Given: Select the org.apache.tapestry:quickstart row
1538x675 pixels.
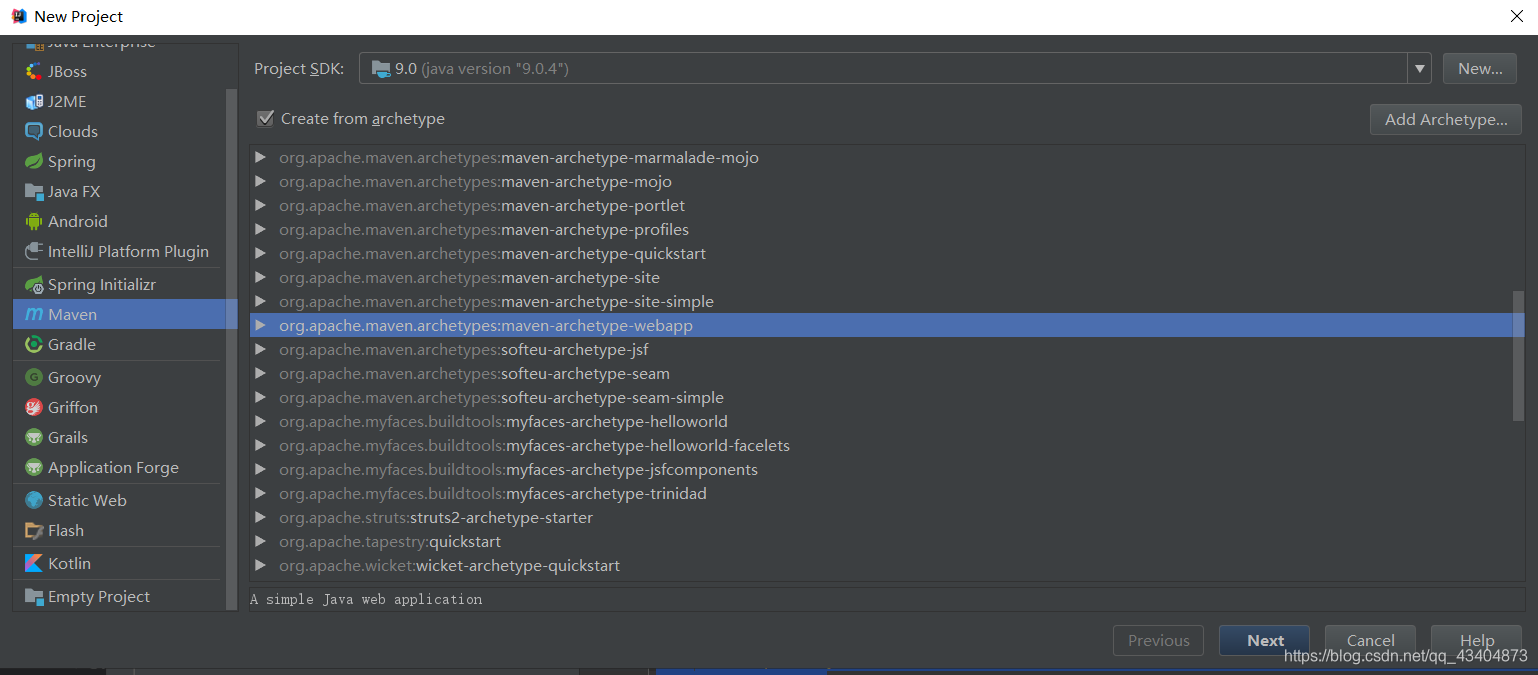Looking at the screenshot, I should tap(887, 541).
